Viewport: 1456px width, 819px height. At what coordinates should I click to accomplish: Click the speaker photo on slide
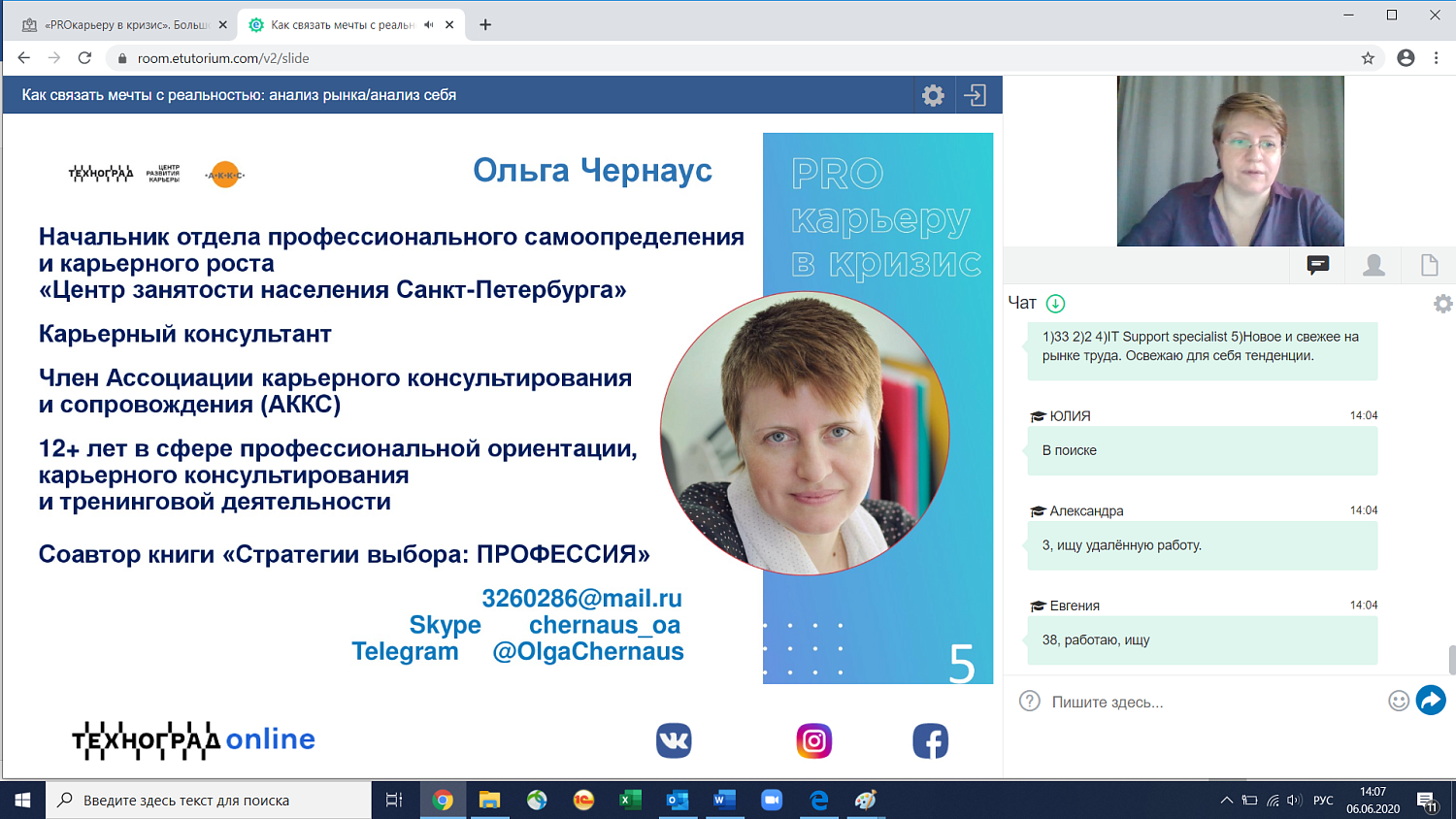click(x=805, y=434)
